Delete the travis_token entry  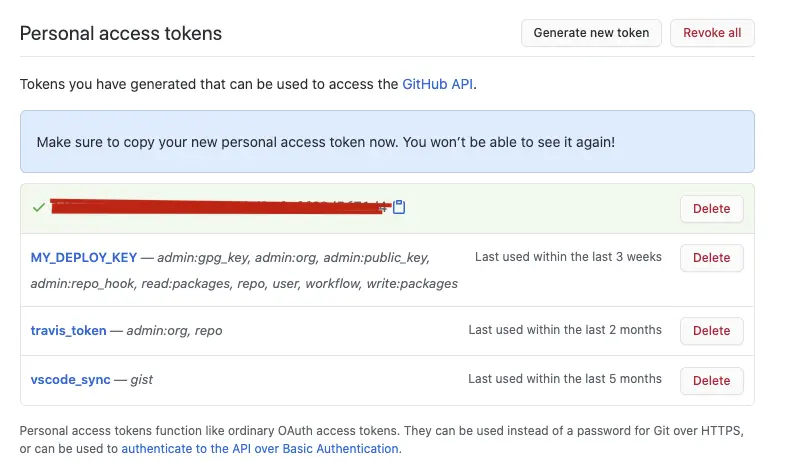click(x=711, y=331)
